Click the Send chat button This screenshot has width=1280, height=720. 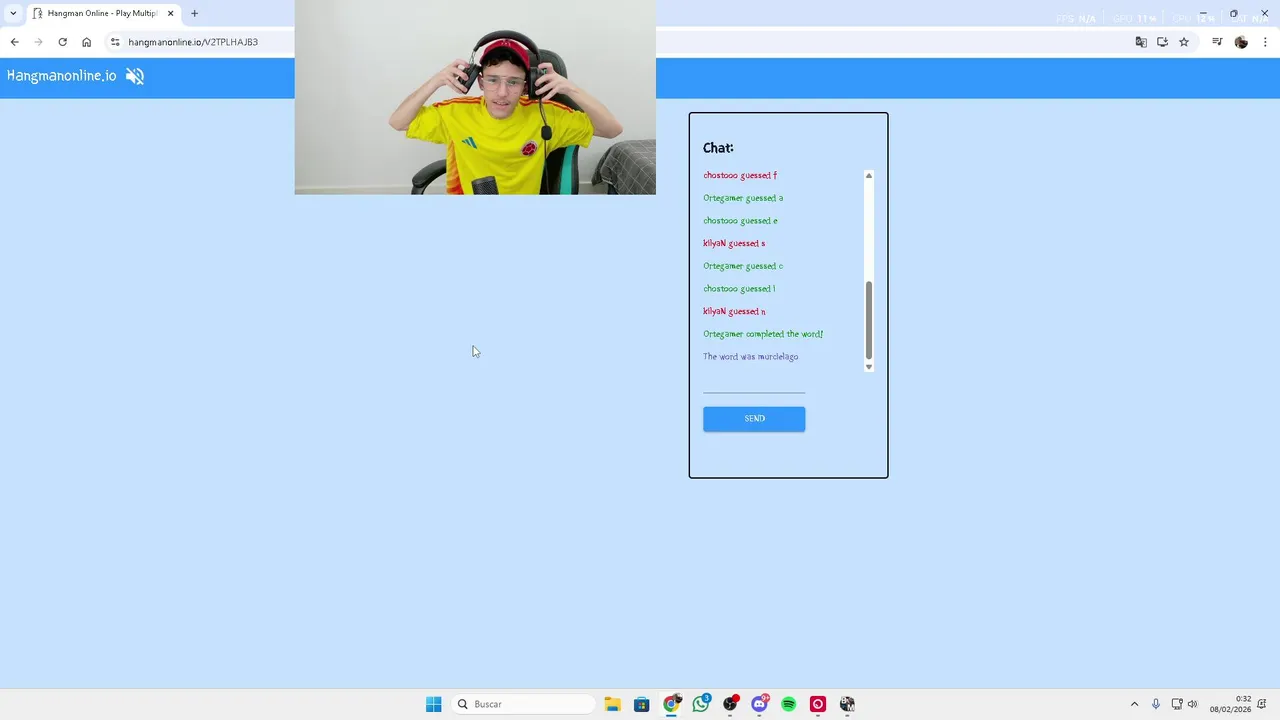[754, 419]
